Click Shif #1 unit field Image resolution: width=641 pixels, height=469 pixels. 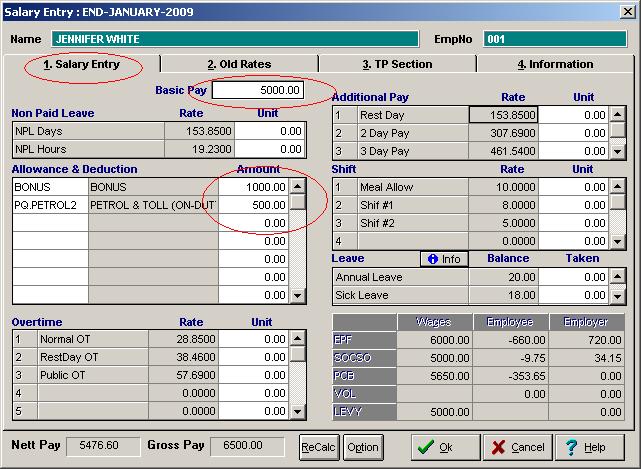pyautogui.click(x=574, y=205)
